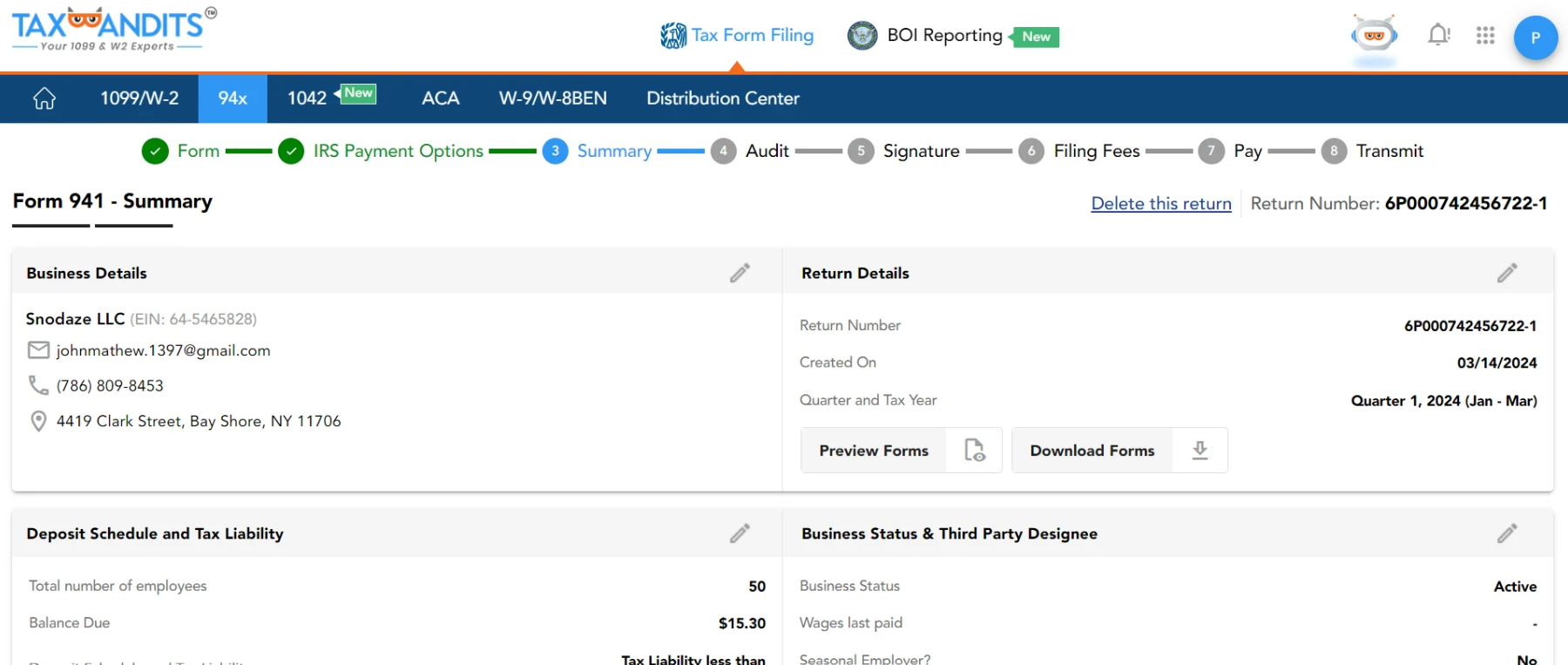This screenshot has width=1568, height=665.
Task: Check the notifications bell
Action: pyautogui.click(x=1438, y=35)
